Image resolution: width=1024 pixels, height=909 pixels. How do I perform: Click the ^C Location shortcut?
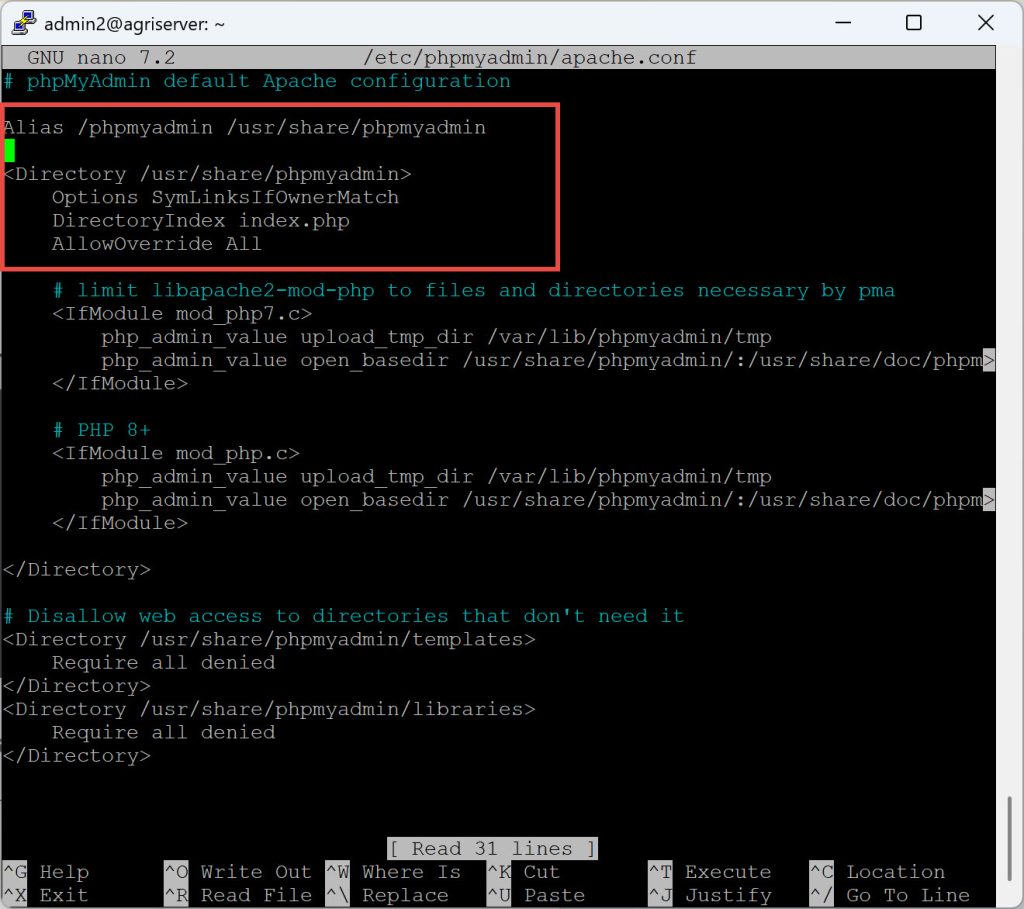(x=877, y=872)
